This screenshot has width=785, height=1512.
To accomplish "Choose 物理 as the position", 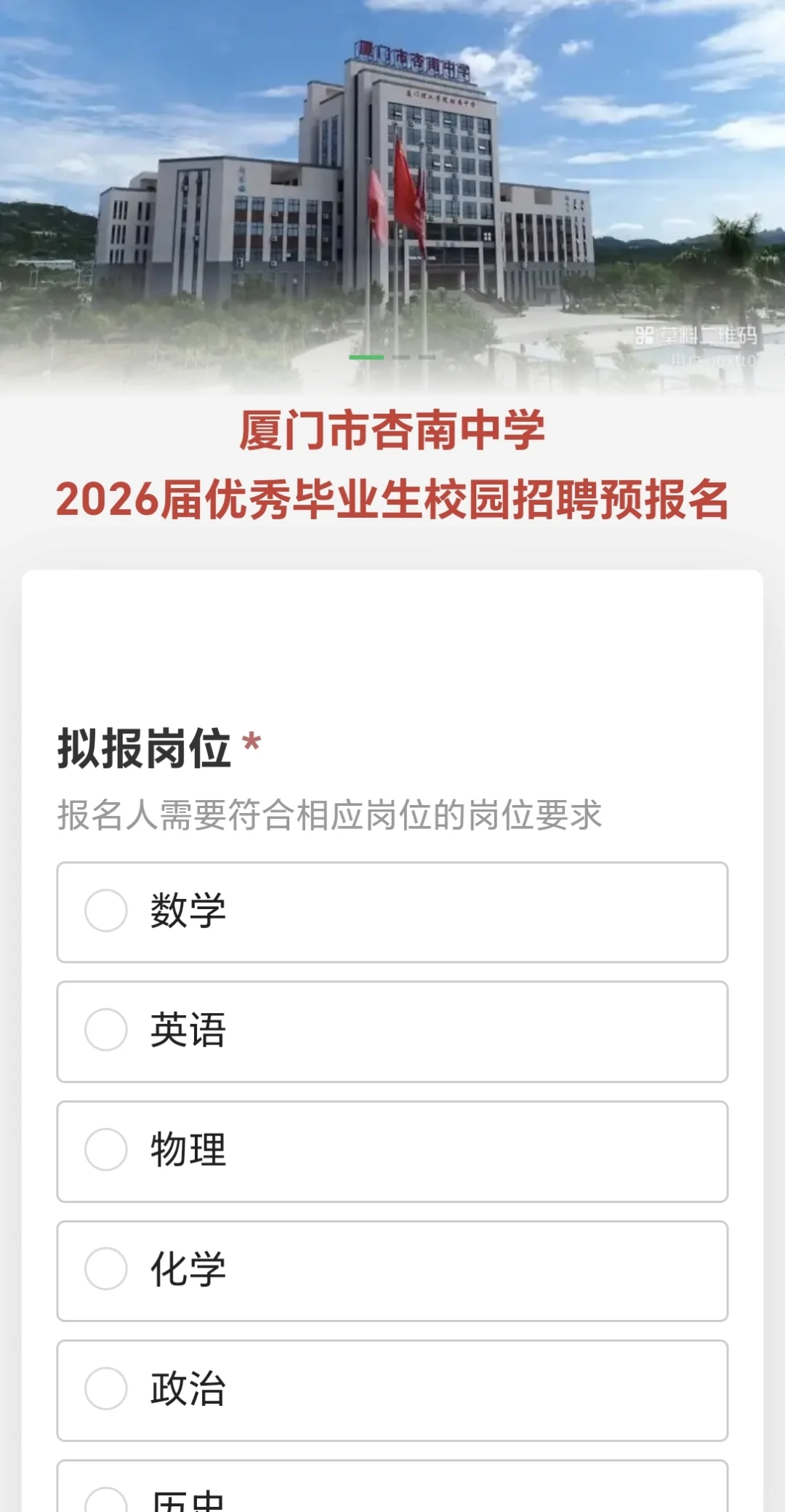I will click(x=106, y=1150).
